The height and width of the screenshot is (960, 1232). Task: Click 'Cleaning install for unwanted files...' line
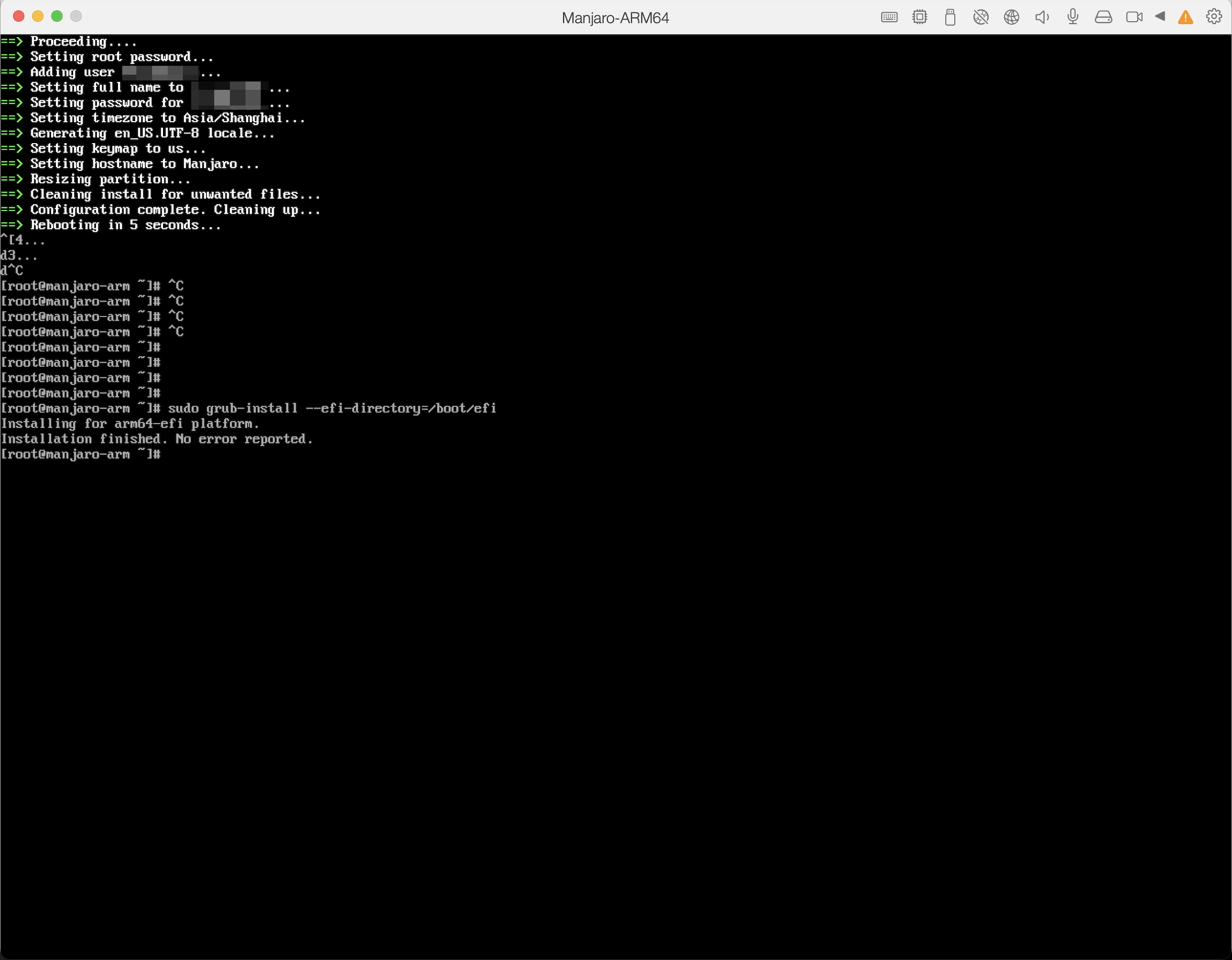161,195
